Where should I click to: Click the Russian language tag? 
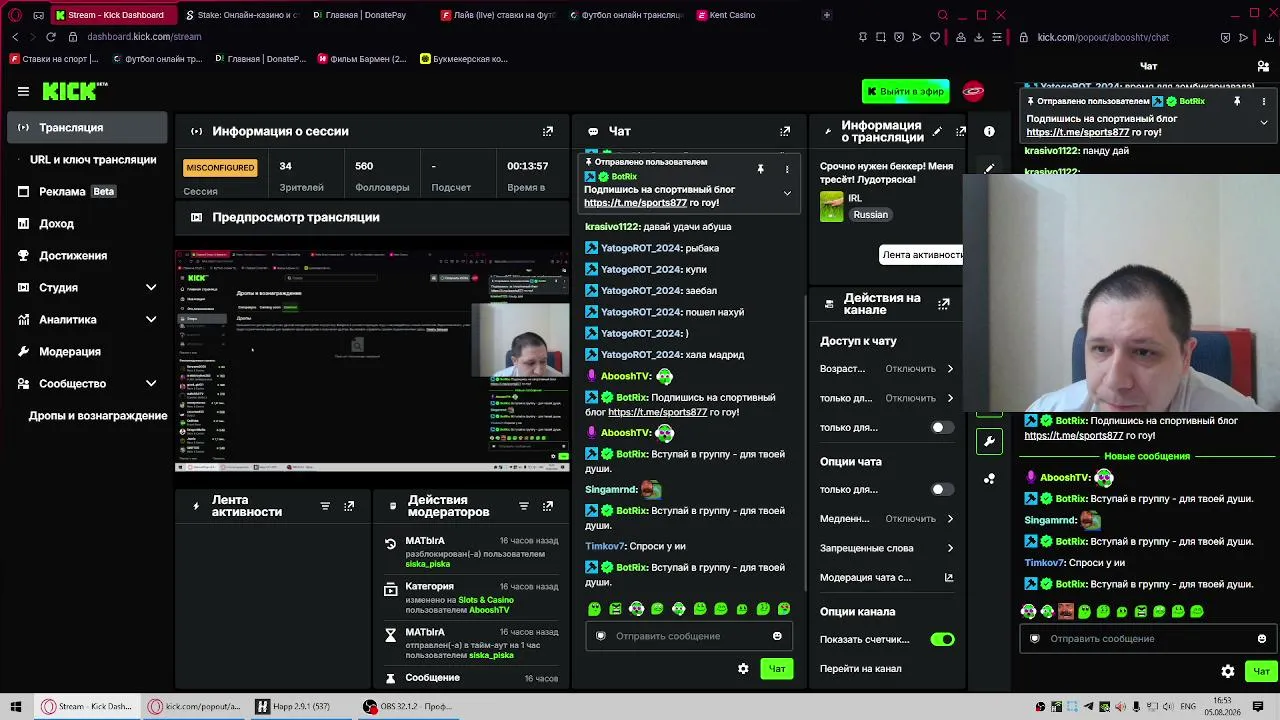coord(870,215)
